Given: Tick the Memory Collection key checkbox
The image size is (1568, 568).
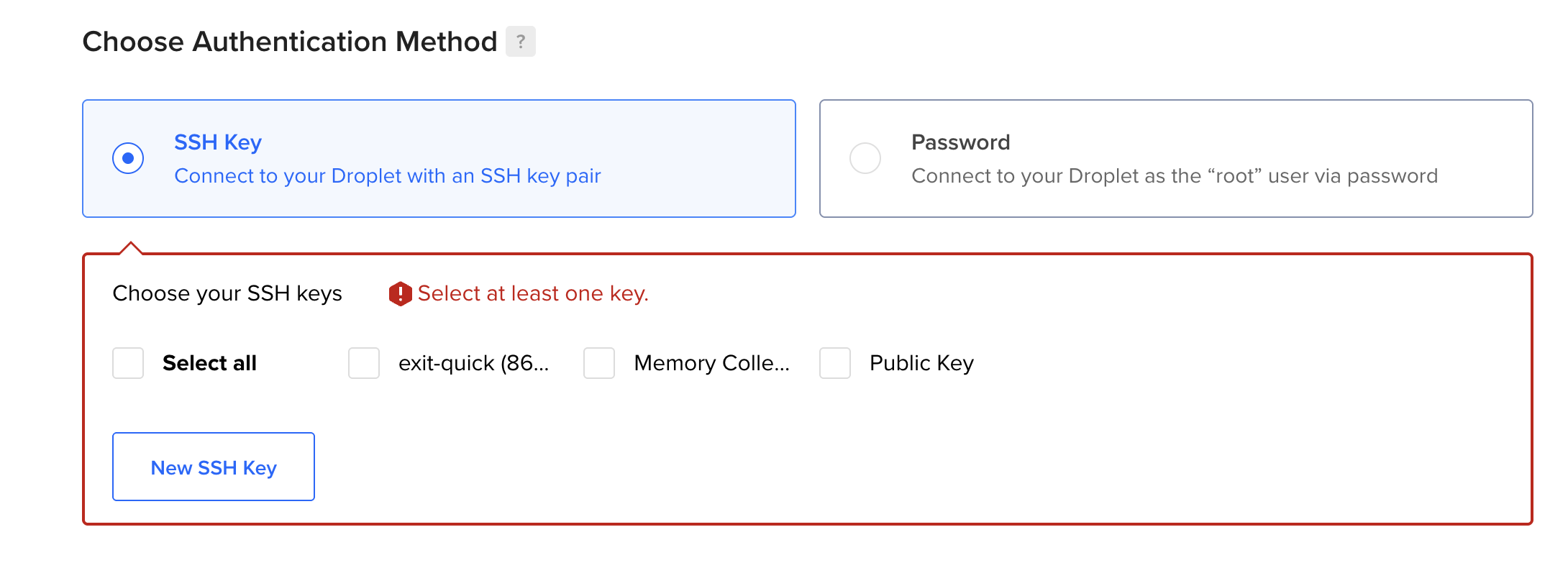Looking at the screenshot, I should 598,363.
